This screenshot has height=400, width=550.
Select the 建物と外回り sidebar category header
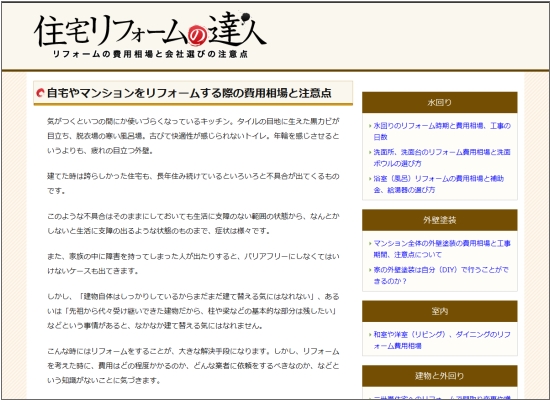point(440,376)
